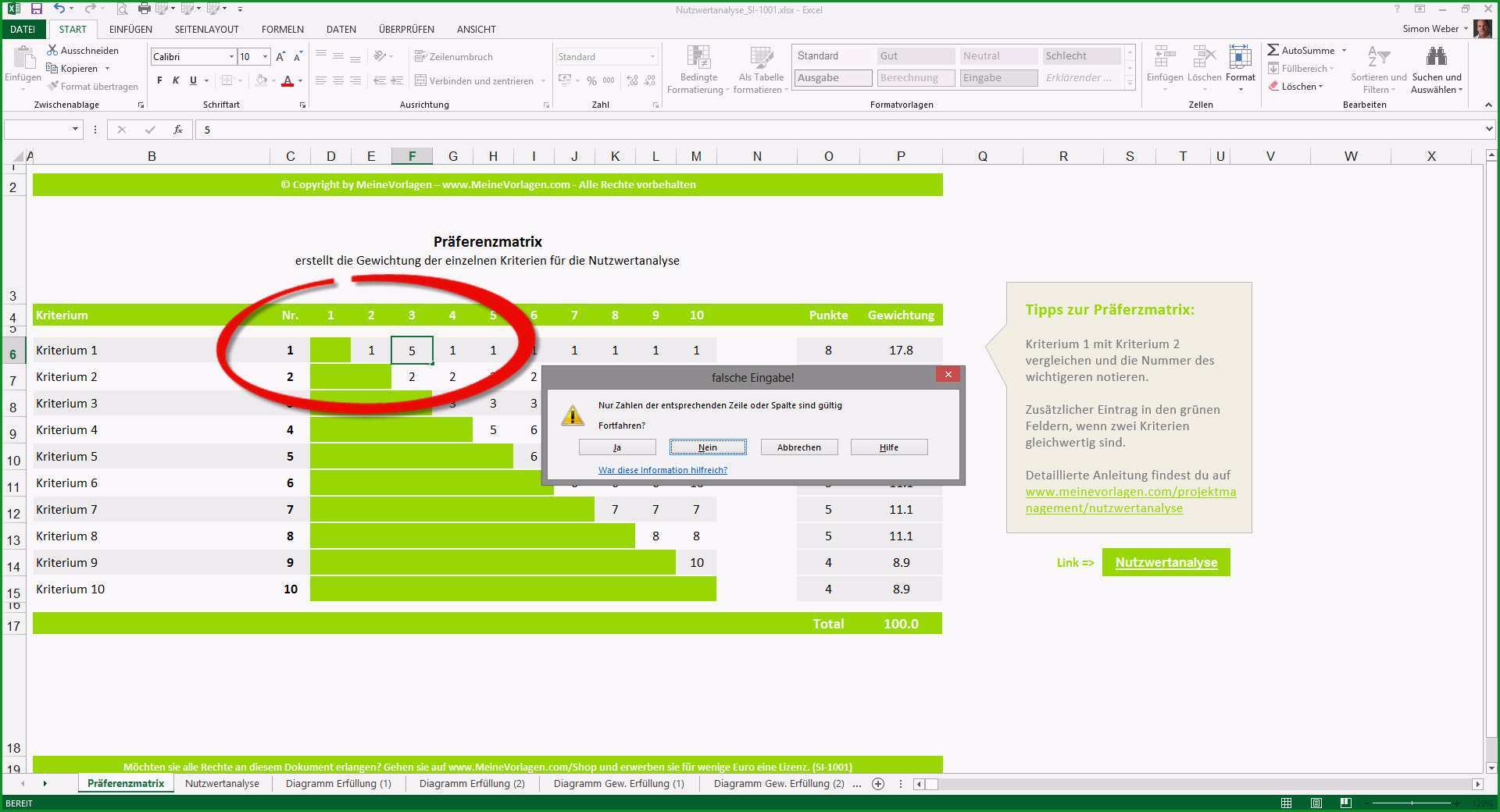Toggle top vertical alignment
Viewport: 1500px width, 812px height.
(x=321, y=56)
